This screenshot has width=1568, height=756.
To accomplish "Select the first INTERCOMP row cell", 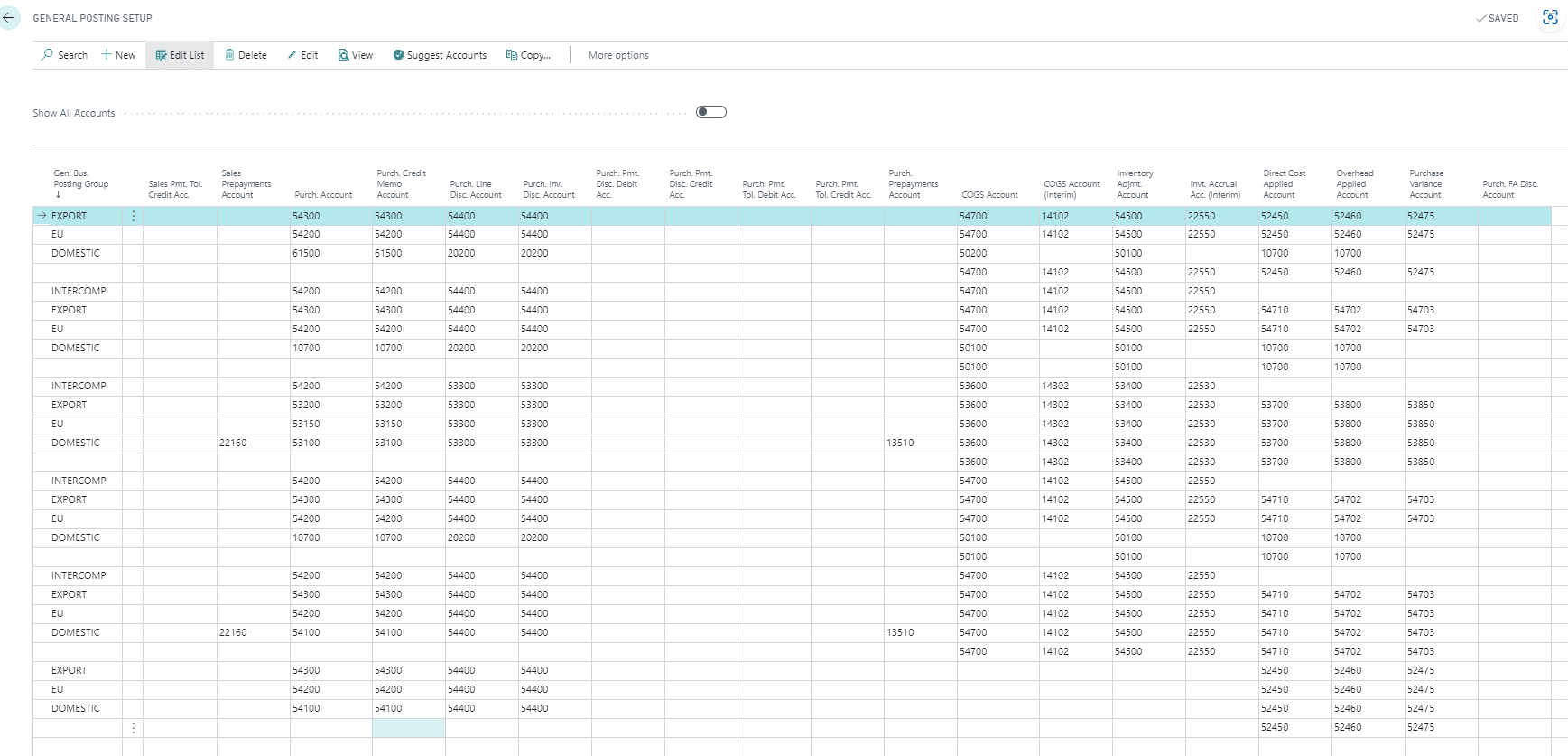I will pyautogui.click(x=79, y=291).
